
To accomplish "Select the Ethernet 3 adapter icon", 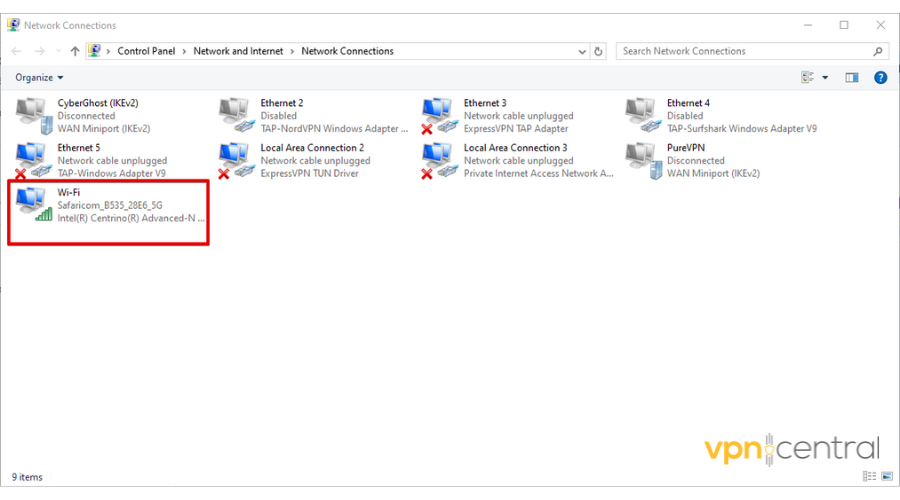I will click(x=440, y=115).
